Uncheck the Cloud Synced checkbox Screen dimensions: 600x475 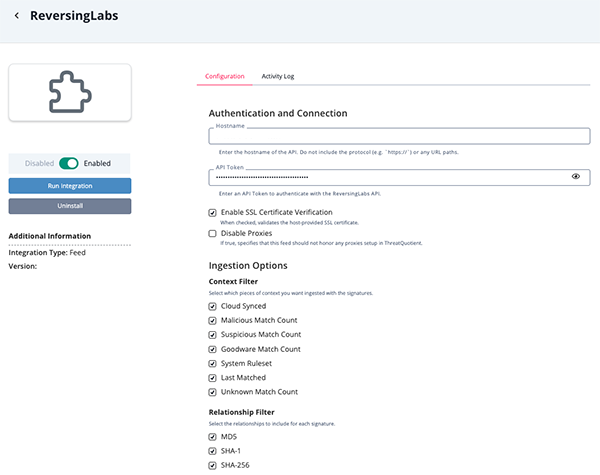pyautogui.click(x=212, y=306)
